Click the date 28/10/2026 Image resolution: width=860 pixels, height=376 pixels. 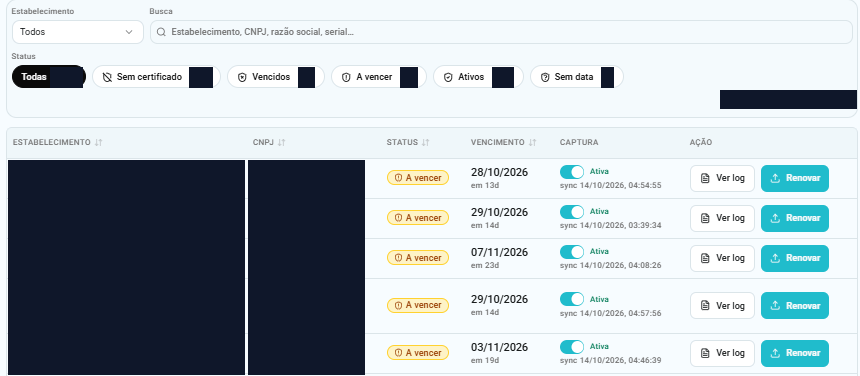click(x=499, y=173)
